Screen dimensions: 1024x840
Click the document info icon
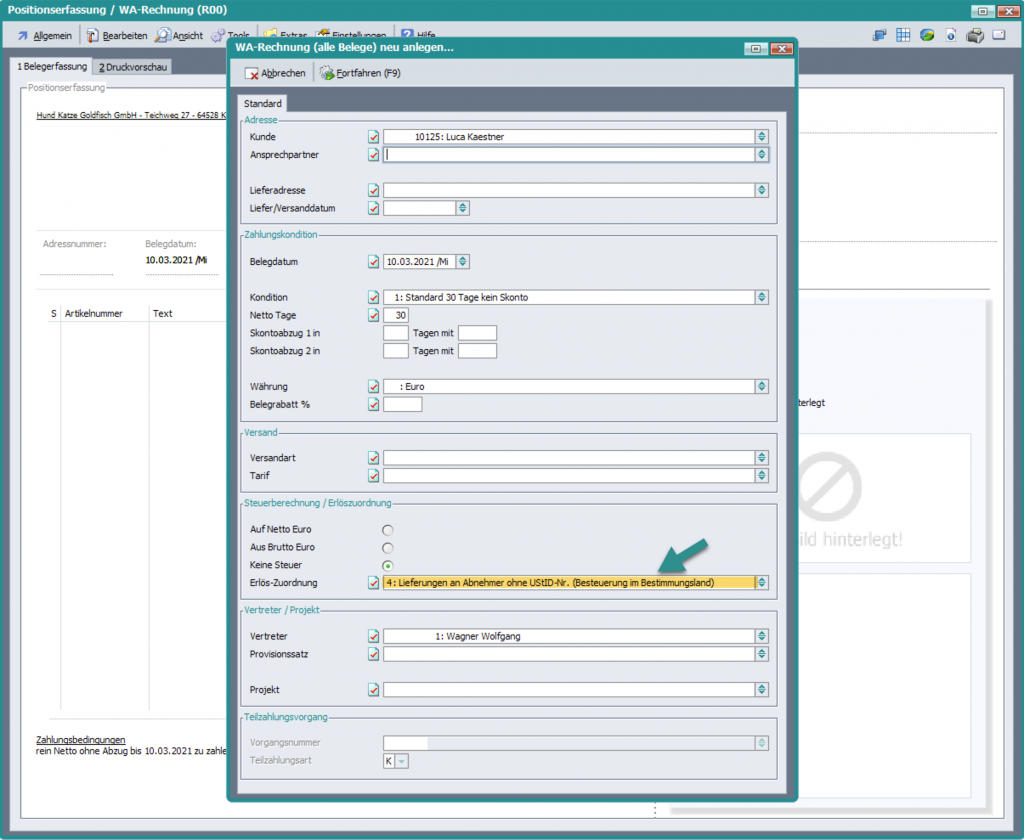pos(950,35)
